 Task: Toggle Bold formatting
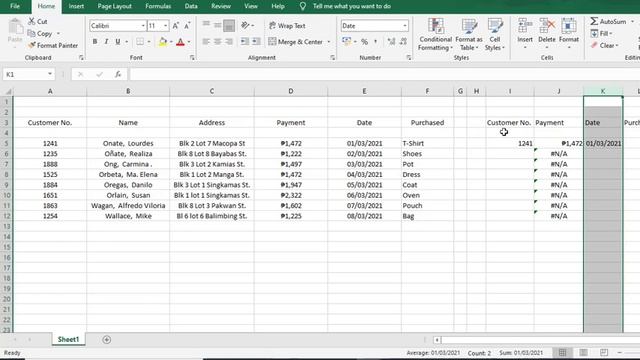pos(95,42)
